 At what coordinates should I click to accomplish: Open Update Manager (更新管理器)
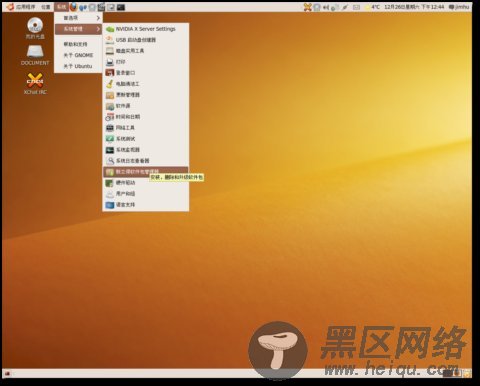(146, 95)
